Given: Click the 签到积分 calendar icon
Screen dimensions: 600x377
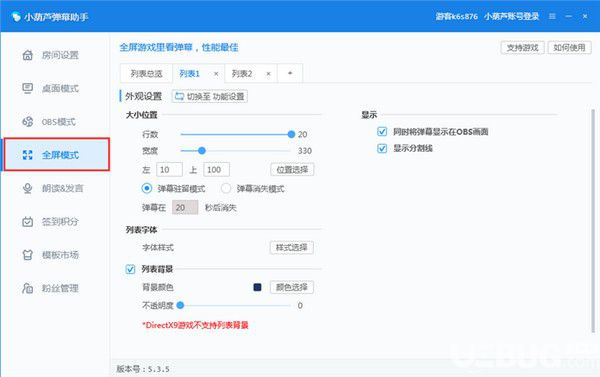Looking at the screenshot, I should [x=28, y=222].
